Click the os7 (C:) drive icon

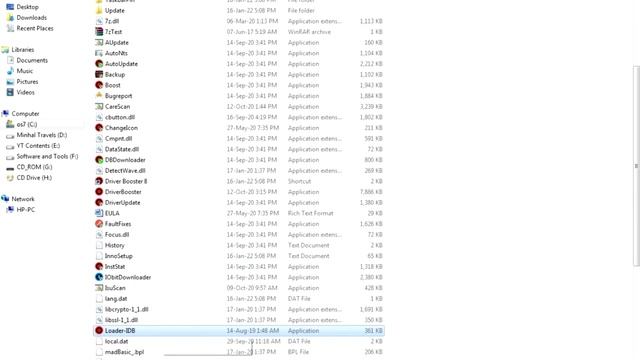pos(10,124)
